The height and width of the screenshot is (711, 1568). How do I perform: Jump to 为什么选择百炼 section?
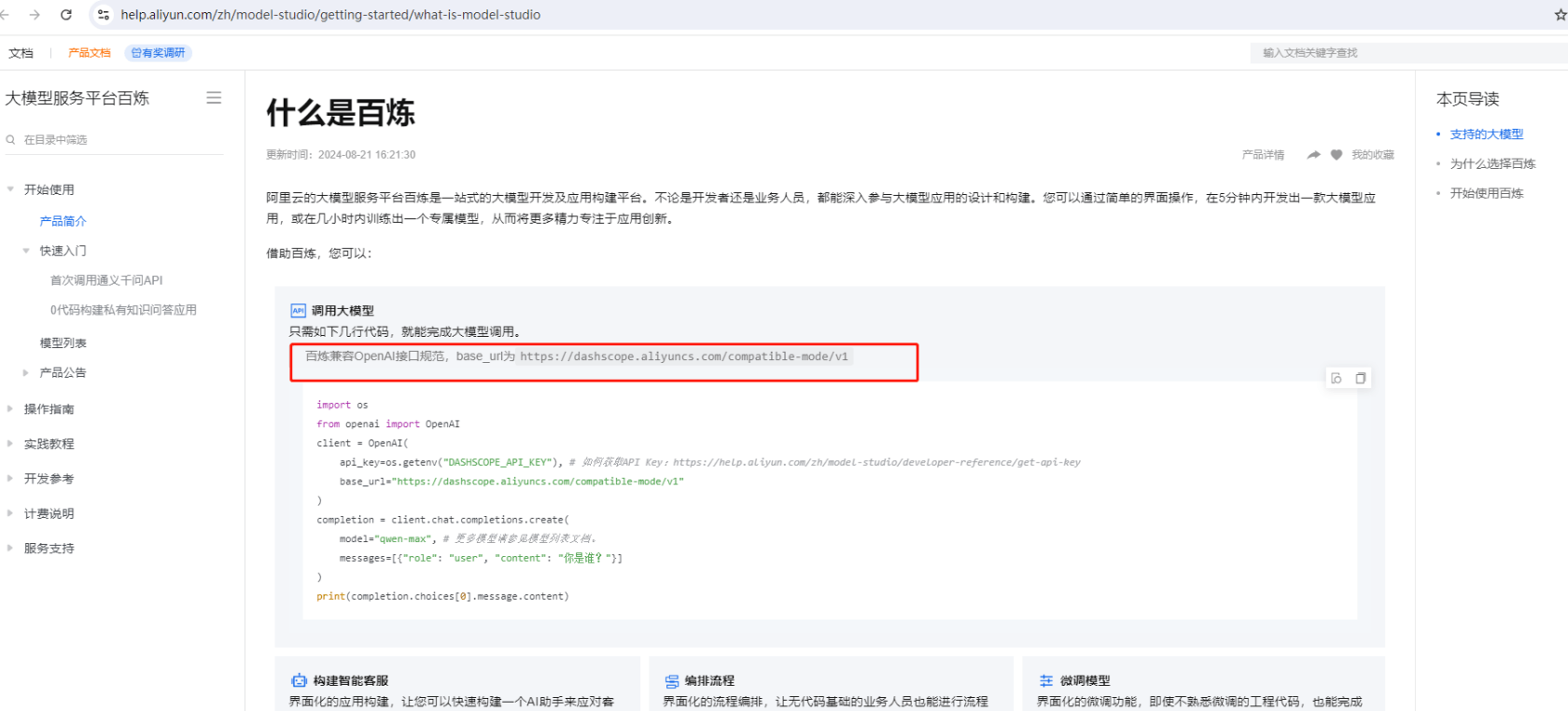[1492, 163]
